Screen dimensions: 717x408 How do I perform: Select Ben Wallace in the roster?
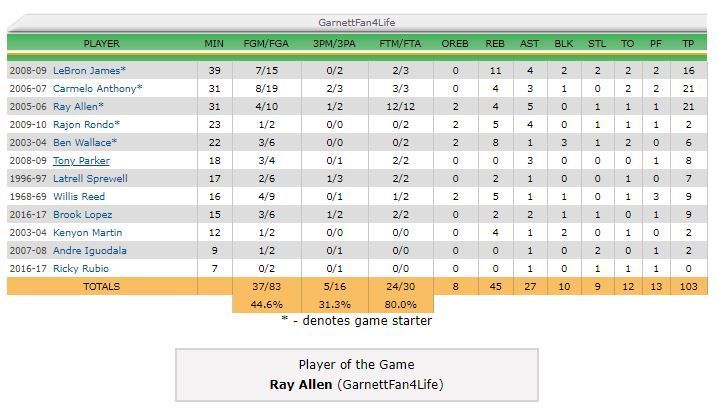pos(82,142)
